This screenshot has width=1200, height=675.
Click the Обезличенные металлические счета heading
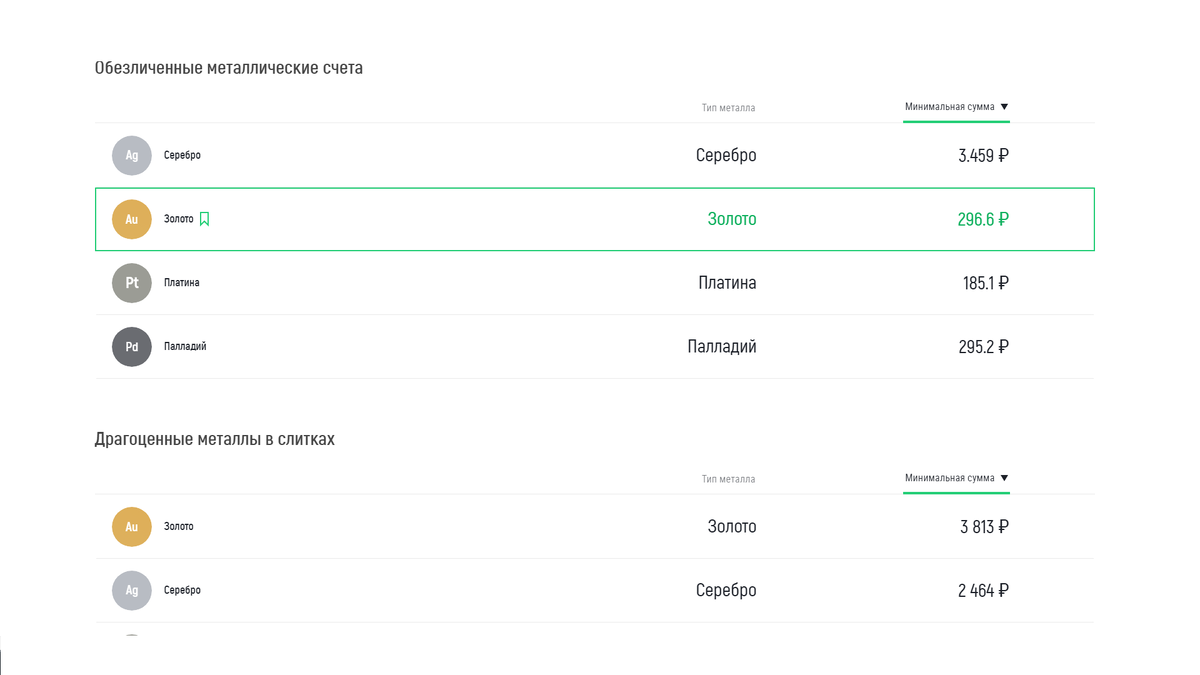[229, 69]
